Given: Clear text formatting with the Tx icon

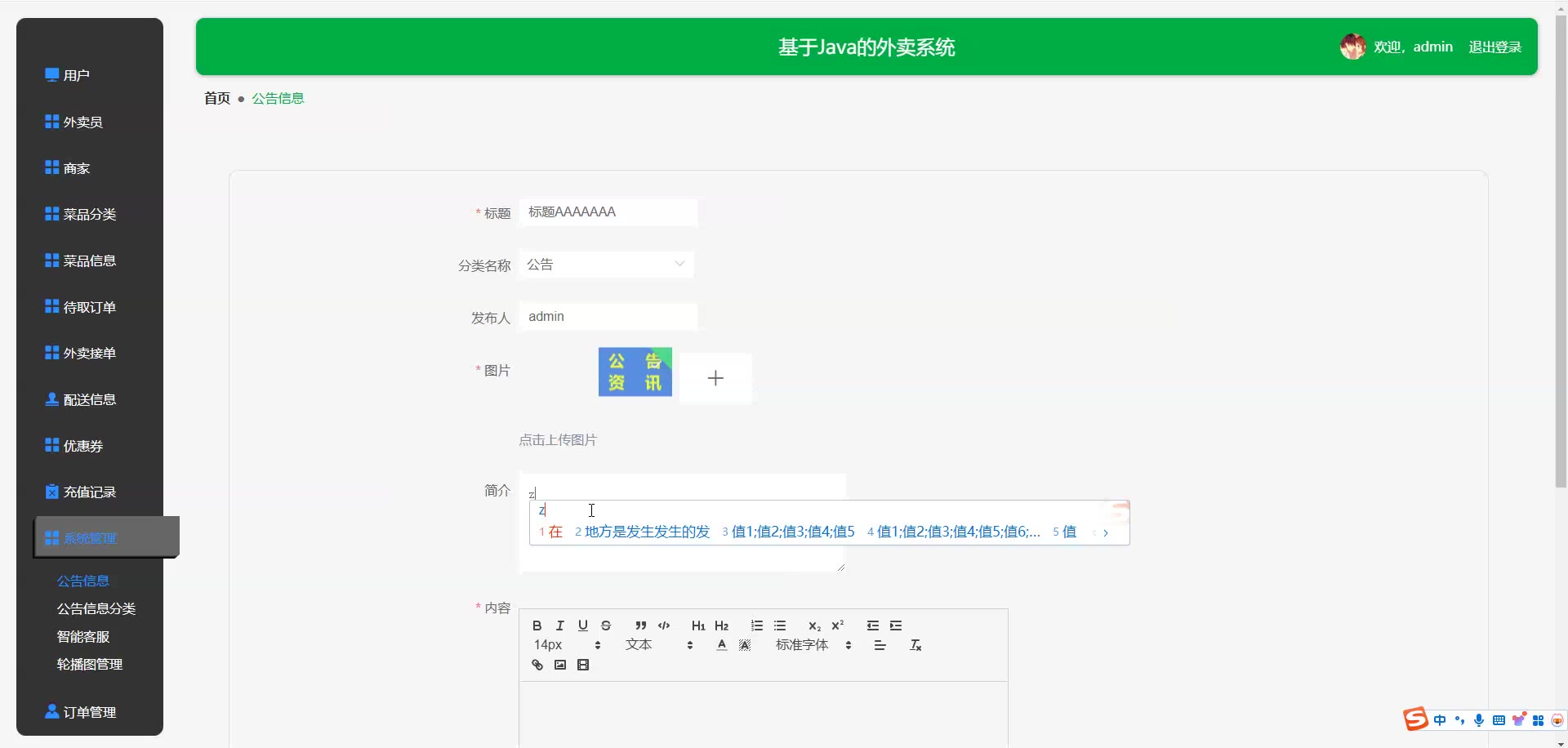Looking at the screenshot, I should pos(915,645).
